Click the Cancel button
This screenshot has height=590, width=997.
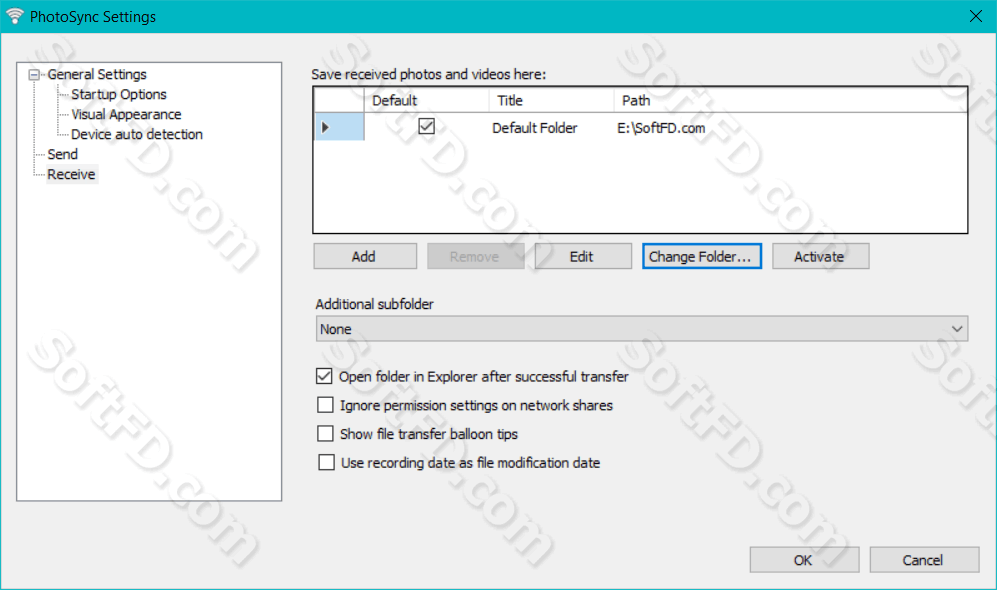(924, 559)
